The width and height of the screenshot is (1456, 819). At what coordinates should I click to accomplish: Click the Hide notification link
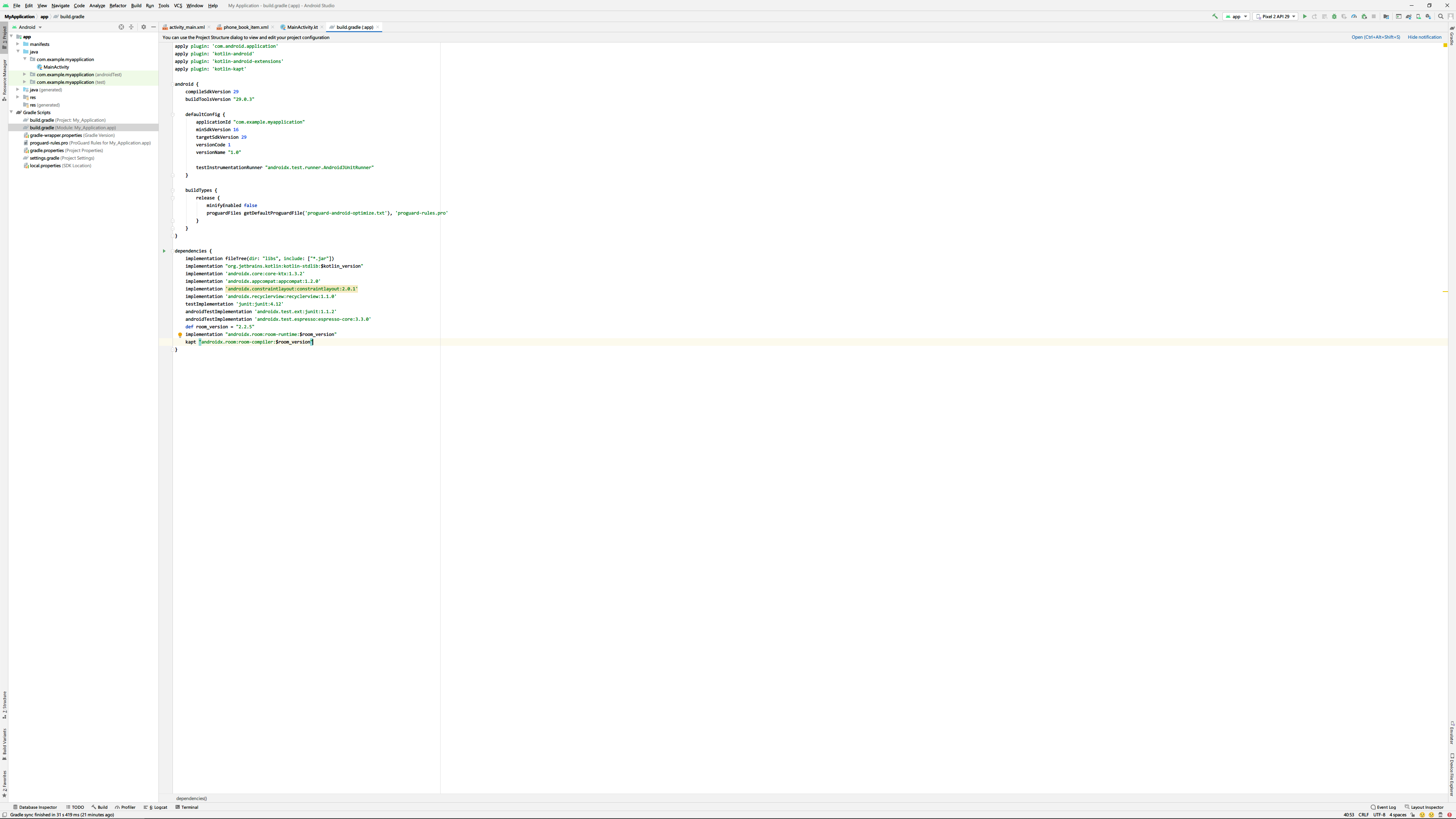click(x=1425, y=37)
